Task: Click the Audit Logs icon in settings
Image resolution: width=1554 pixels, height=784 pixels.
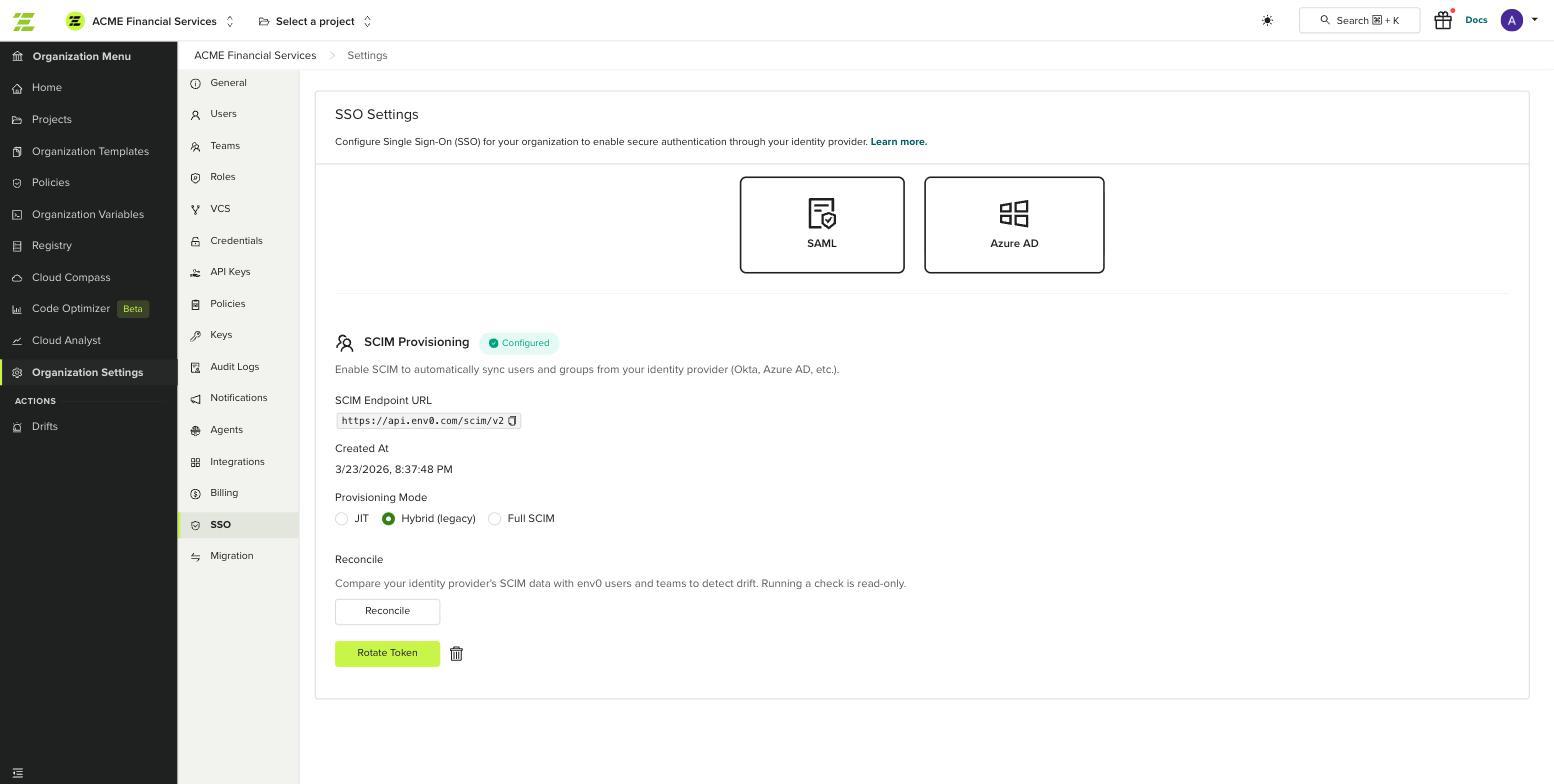Action: (x=196, y=368)
